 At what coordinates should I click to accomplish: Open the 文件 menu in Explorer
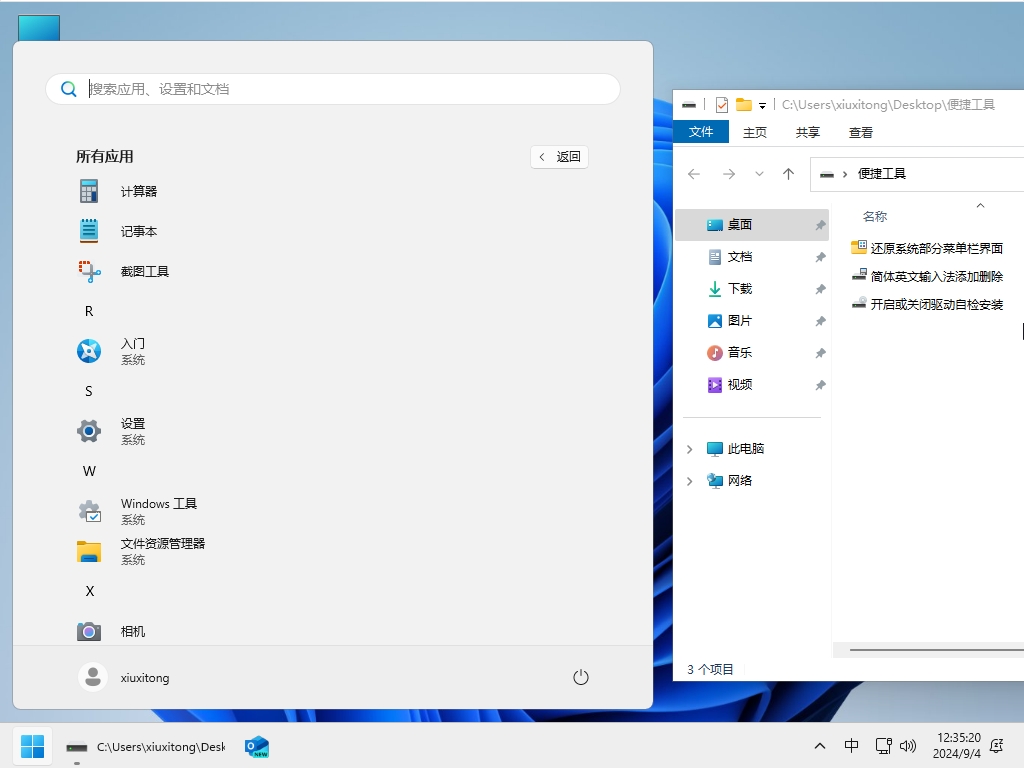pyautogui.click(x=701, y=131)
